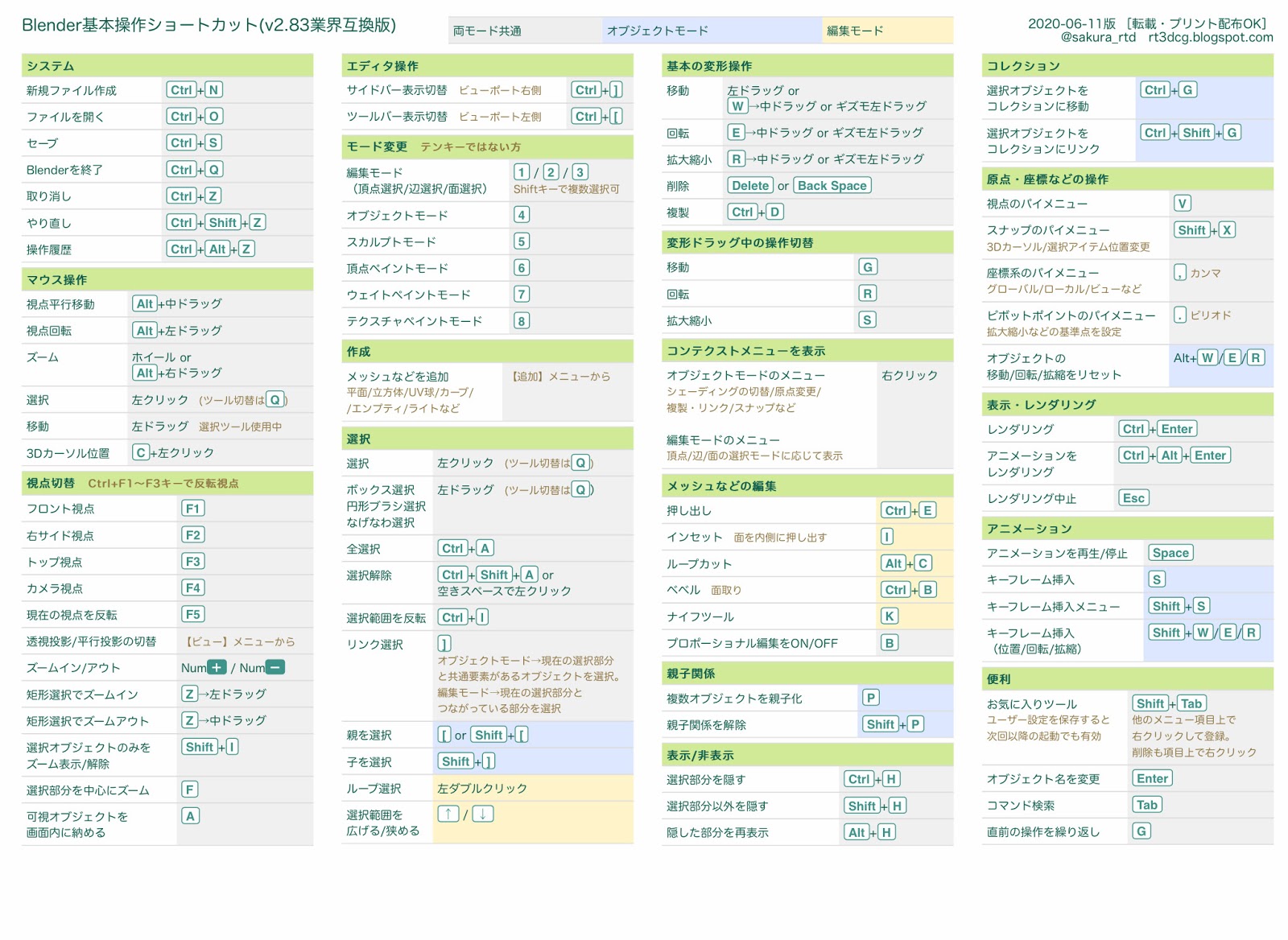Click the ツールバー表示切替 row label
Screen dimensions: 1288x940
click(397, 117)
